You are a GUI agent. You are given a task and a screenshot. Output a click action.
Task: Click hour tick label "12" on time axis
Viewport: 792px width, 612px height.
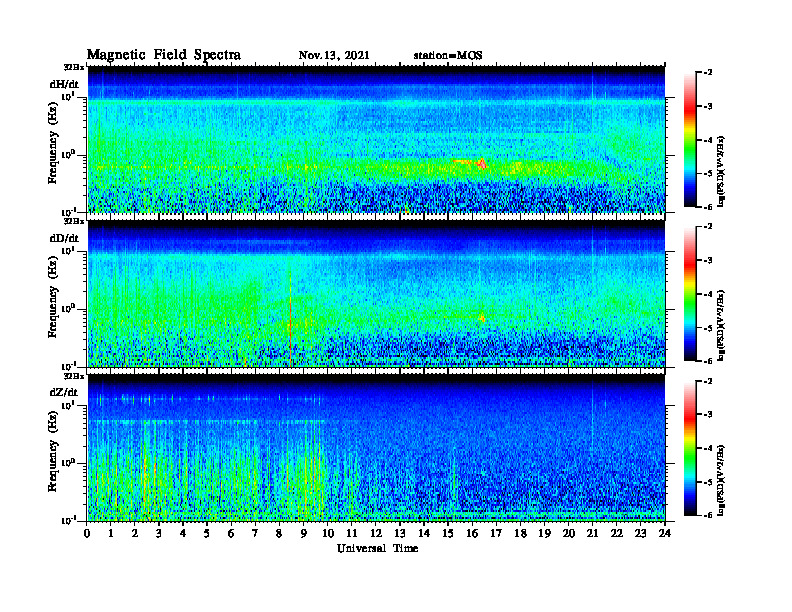(376, 534)
